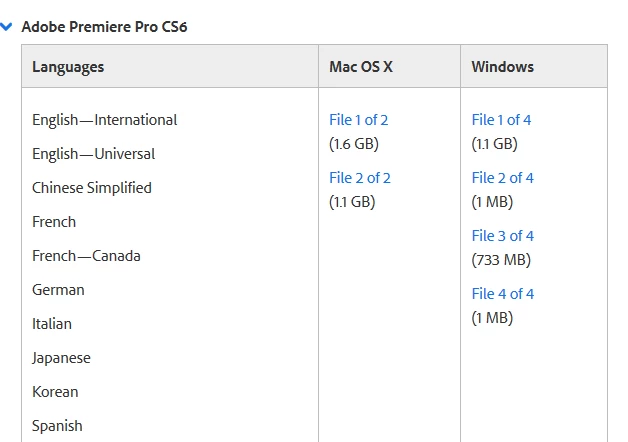
Task: Click the Italian language entry
Action: 52,324
